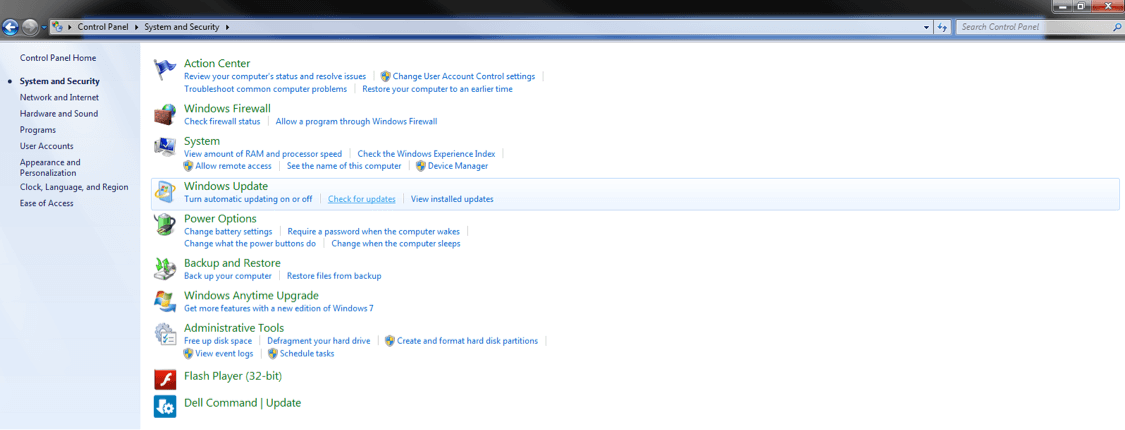Image resolution: width=1125 pixels, height=430 pixels.
Task: Click Create and format hard disk partitions
Action: (x=467, y=341)
